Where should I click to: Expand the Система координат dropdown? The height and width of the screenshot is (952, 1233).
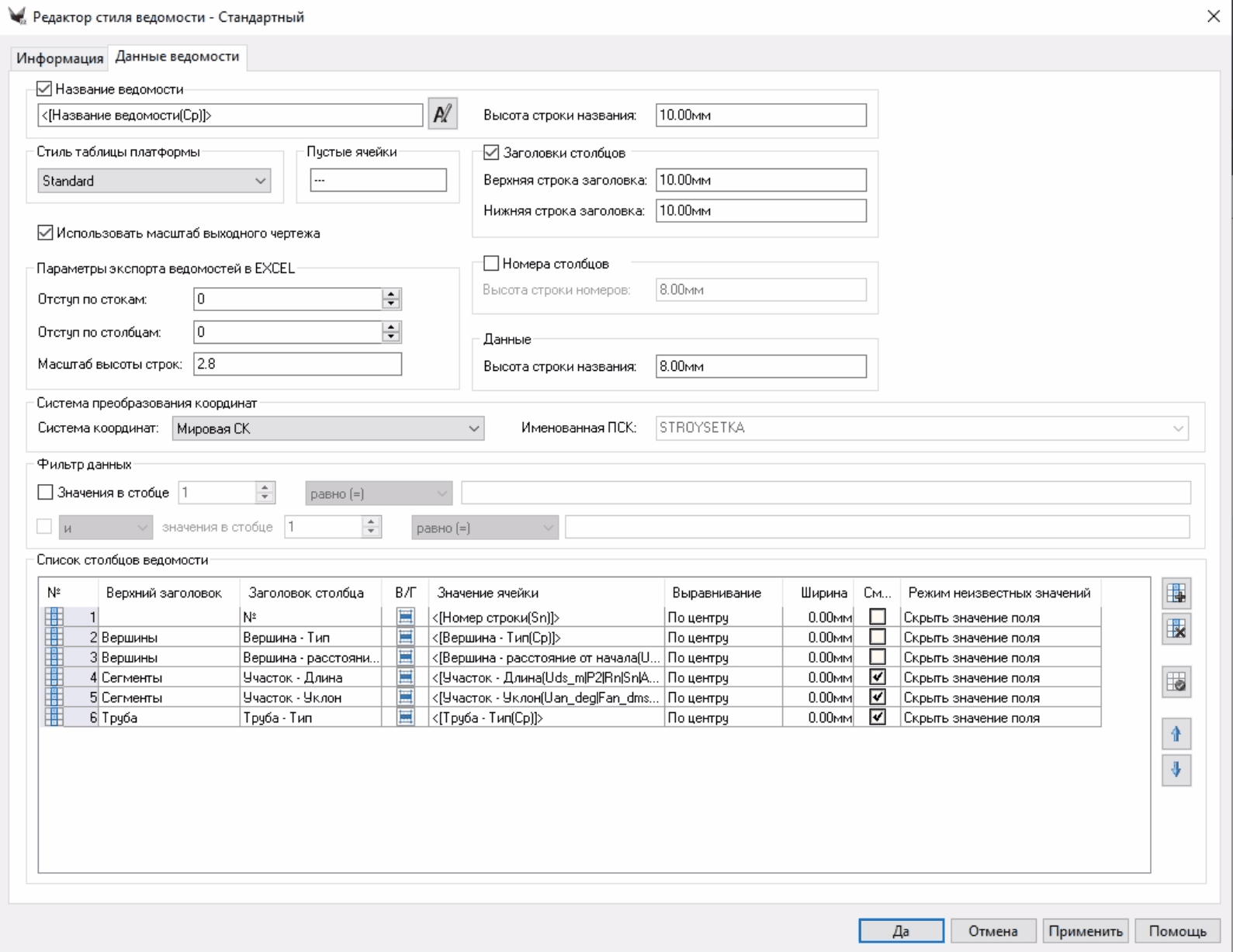click(327, 428)
